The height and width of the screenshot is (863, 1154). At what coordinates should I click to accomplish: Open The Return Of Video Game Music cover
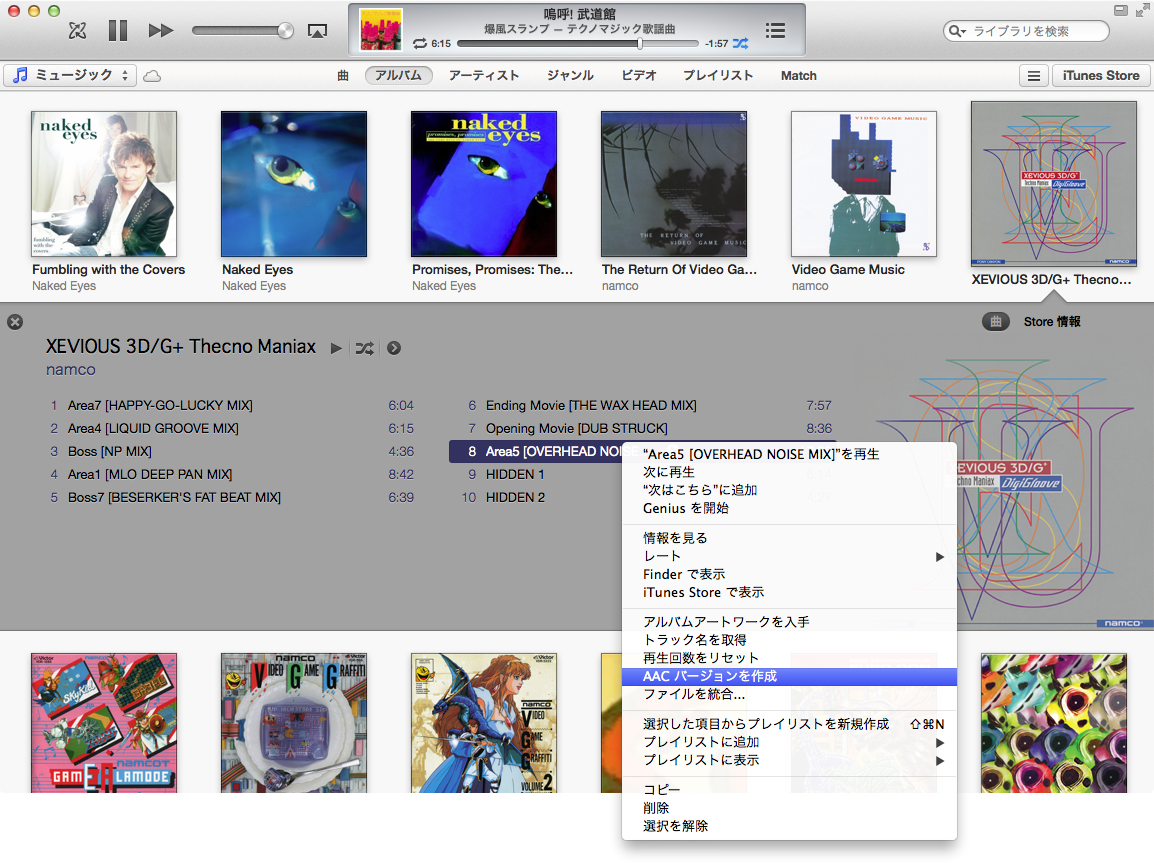[x=673, y=184]
